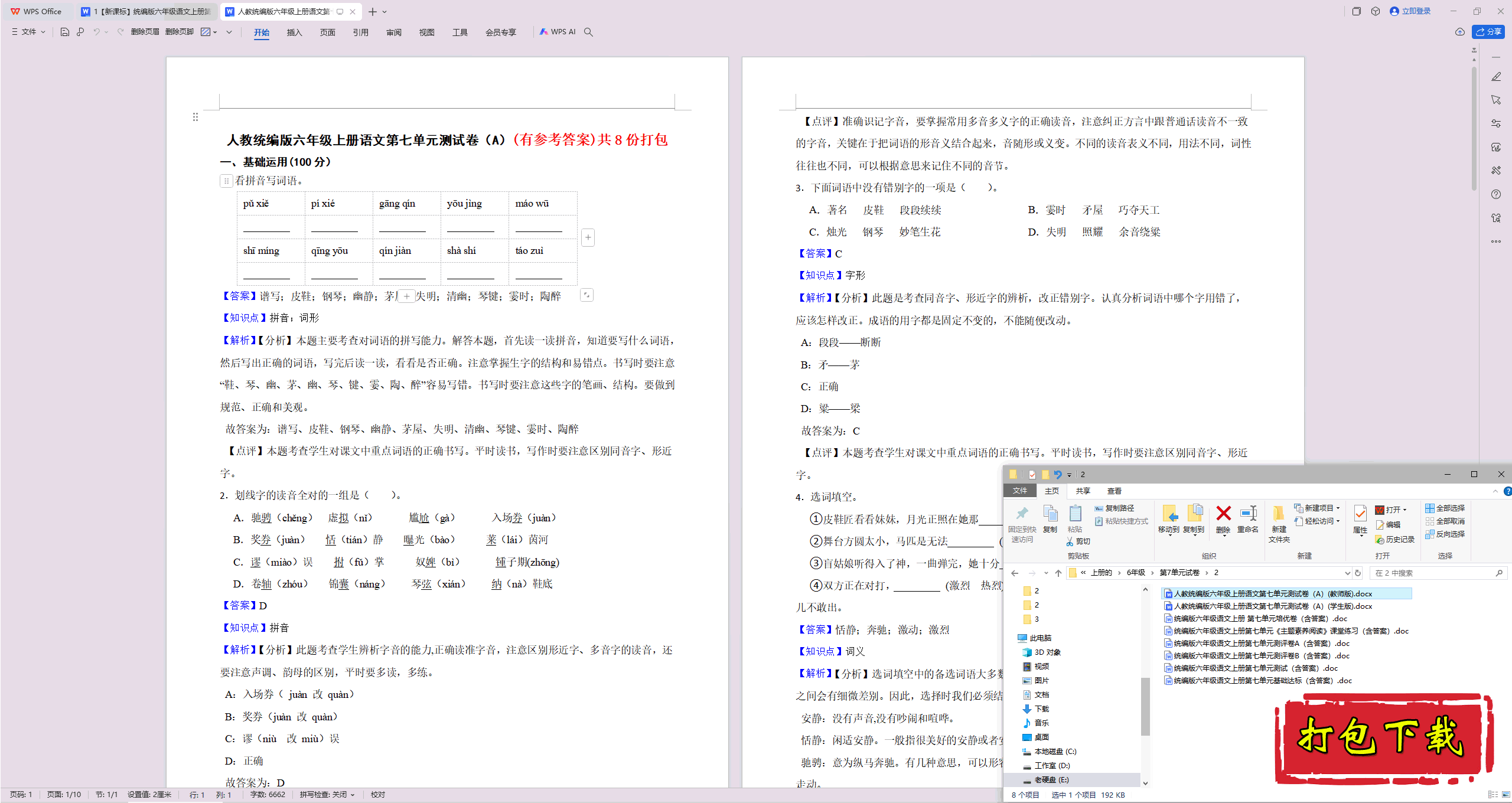Click the WPS AI button
The height and width of the screenshot is (803, 1512).
(558, 32)
